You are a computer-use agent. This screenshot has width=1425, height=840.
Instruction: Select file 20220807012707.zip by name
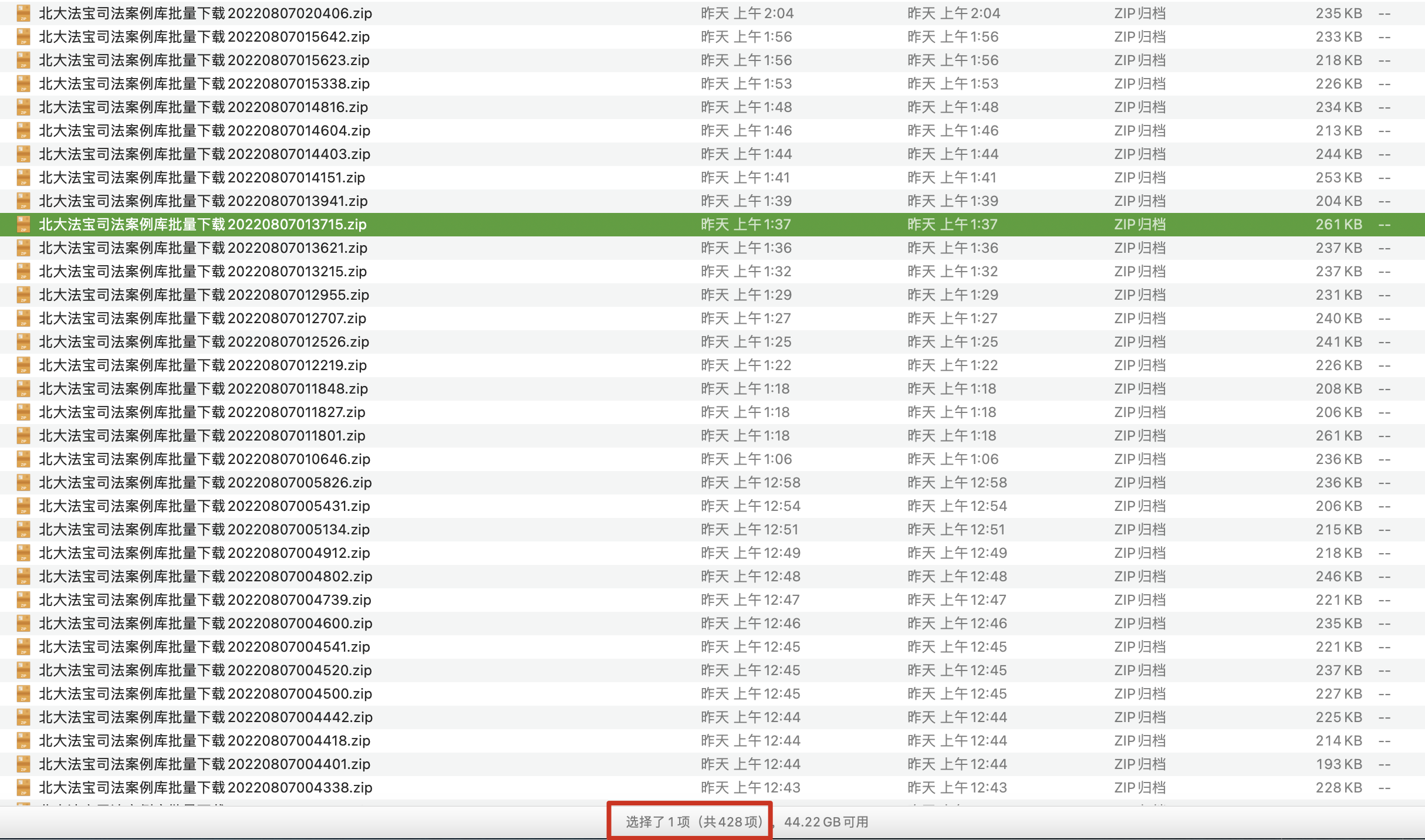click(x=202, y=318)
